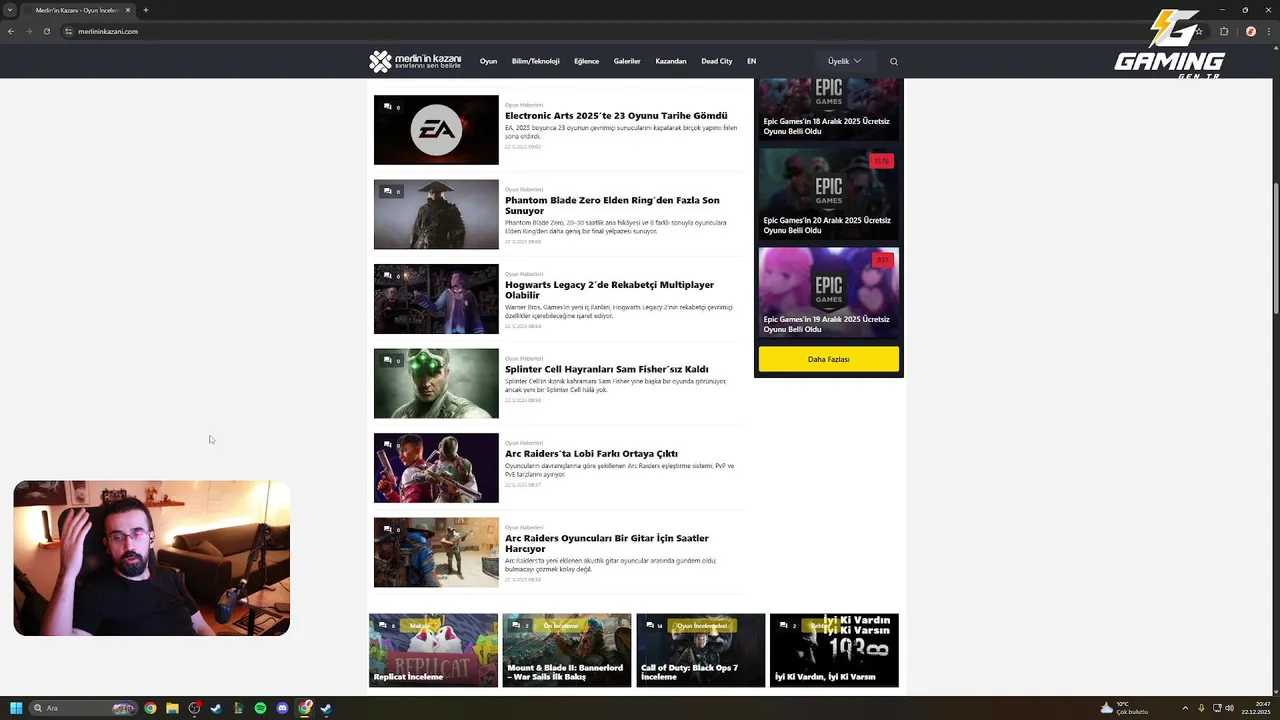Screen dimensions: 1280x720
Task: Open File Explorer from the taskbar
Action: 172,708
